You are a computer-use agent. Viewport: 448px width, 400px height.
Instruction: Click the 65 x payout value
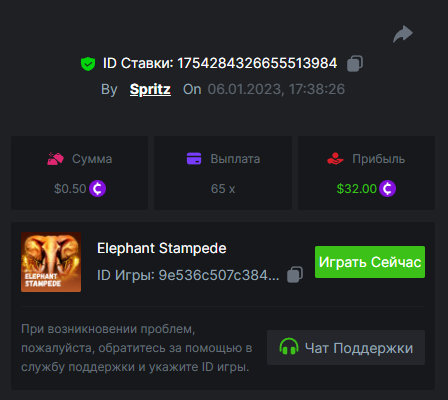223,189
